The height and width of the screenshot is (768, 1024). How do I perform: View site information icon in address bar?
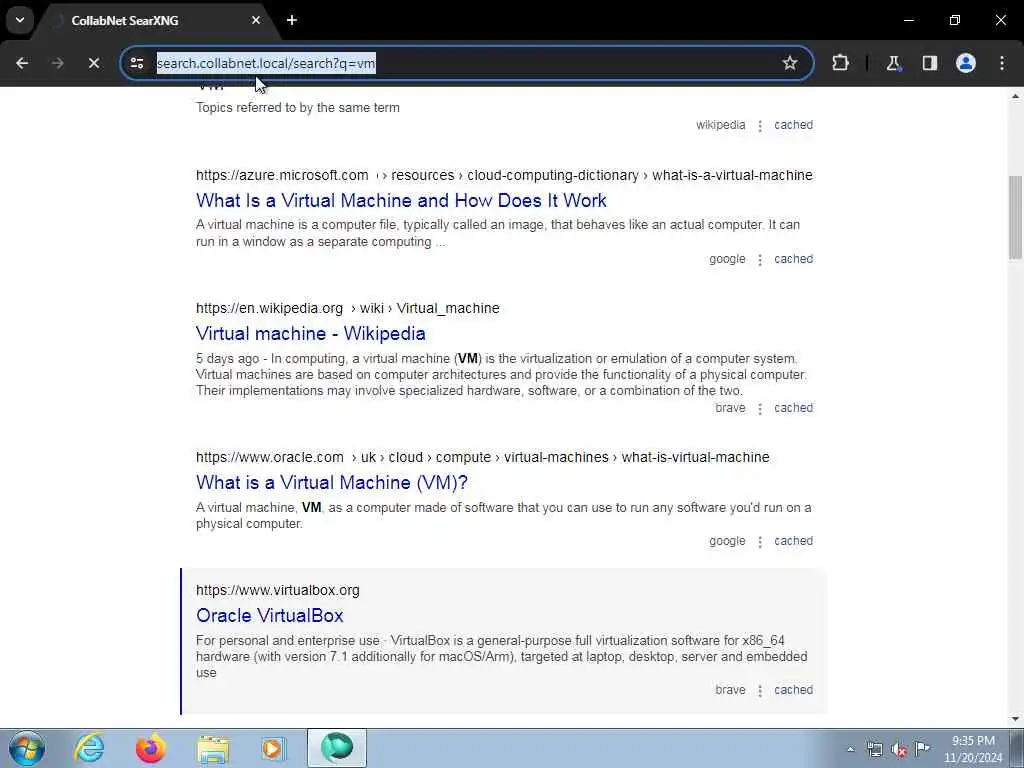pos(137,63)
